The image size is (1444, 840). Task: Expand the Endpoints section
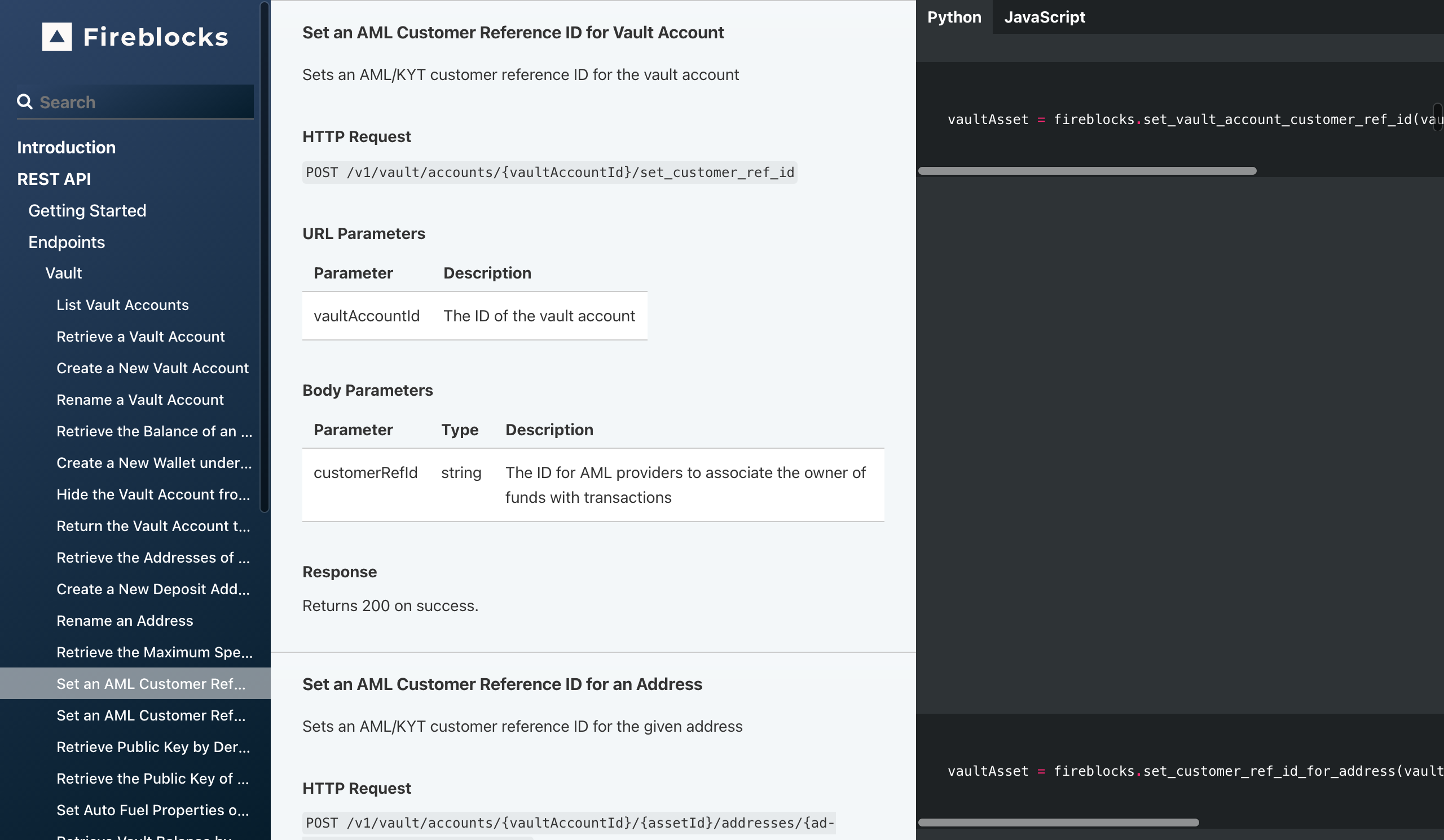pos(67,242)
